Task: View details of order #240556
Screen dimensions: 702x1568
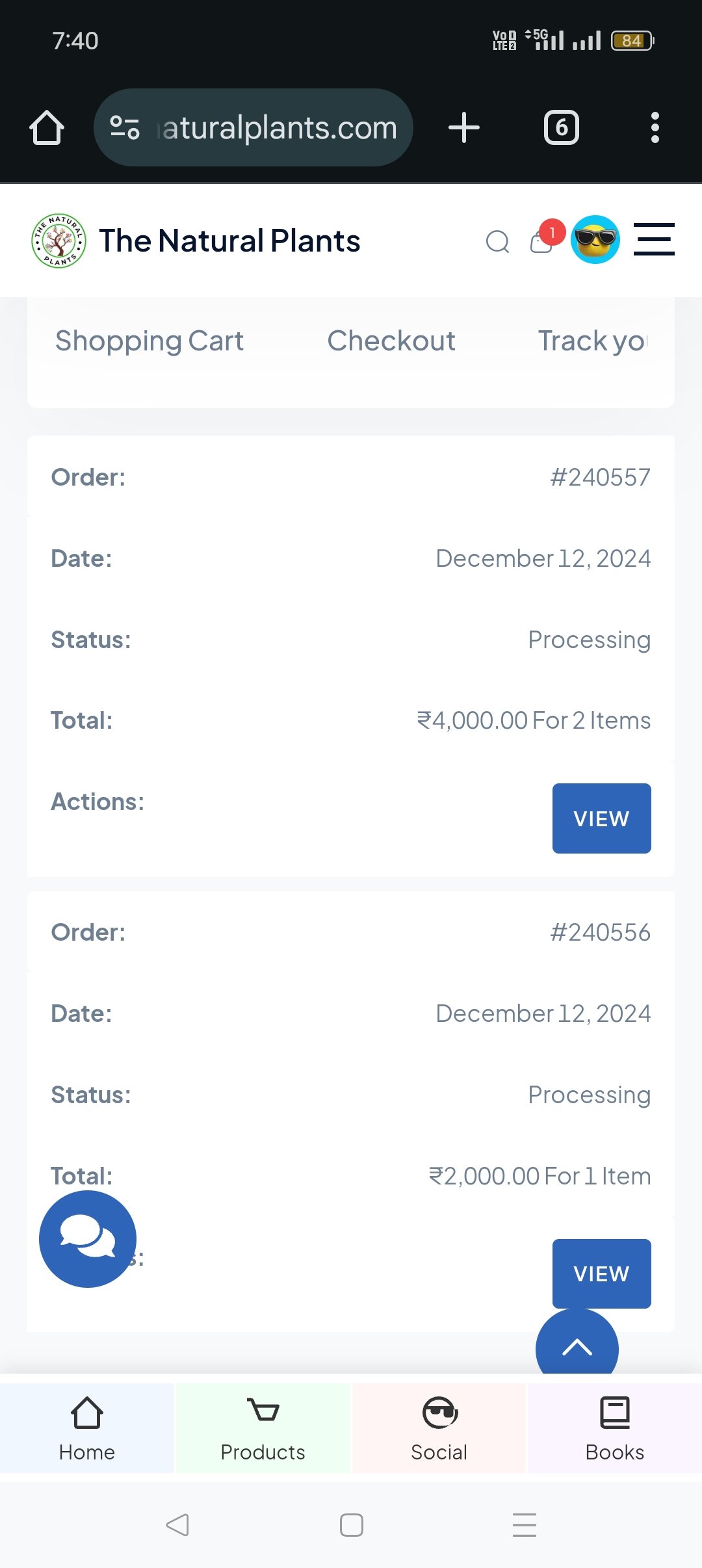Action: [601, 1274]
